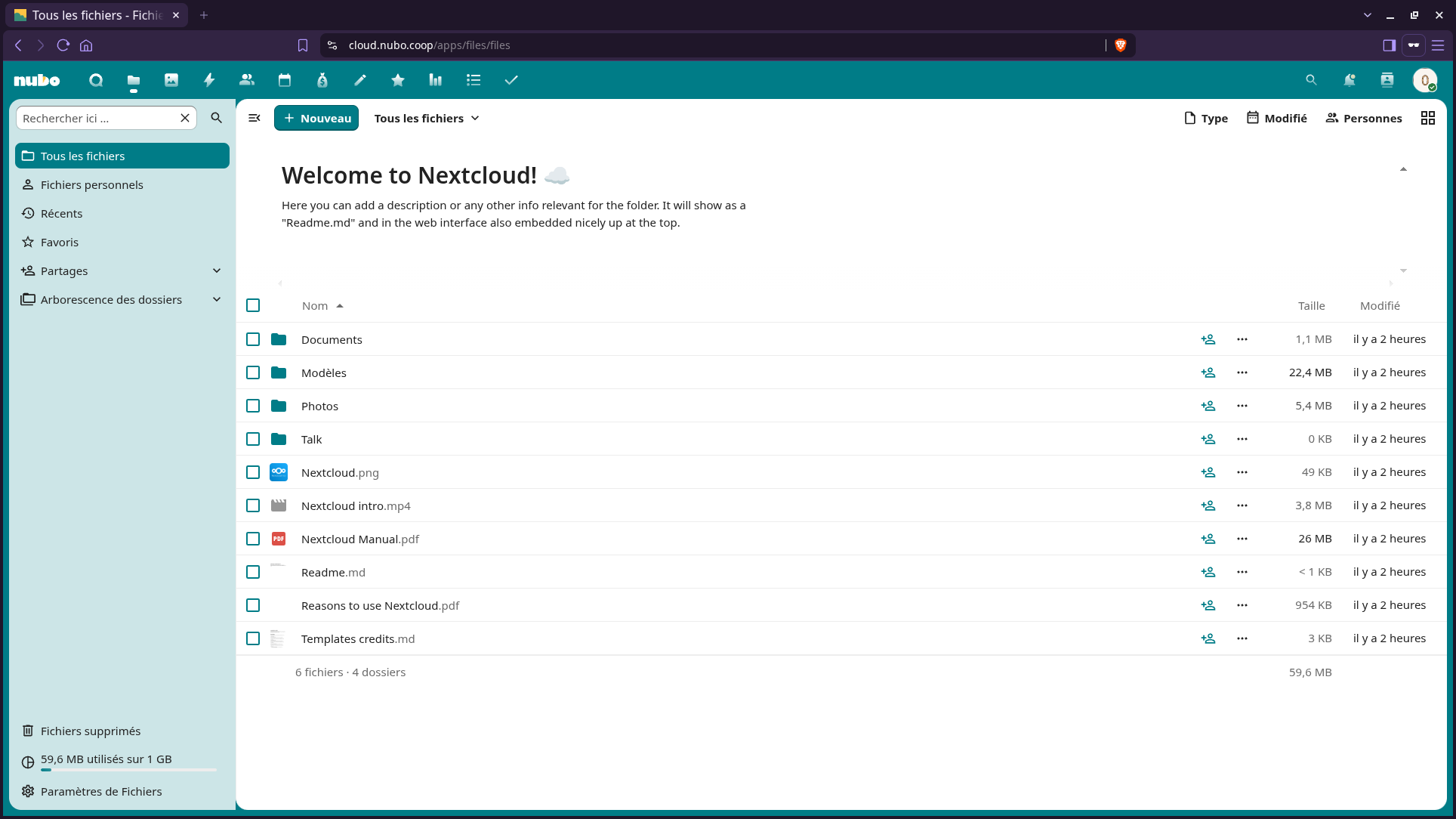The height and width of the screenshot is (819, 1456).
Task: Open Brave Shields icon in address bar
Action: [1121, 45]
